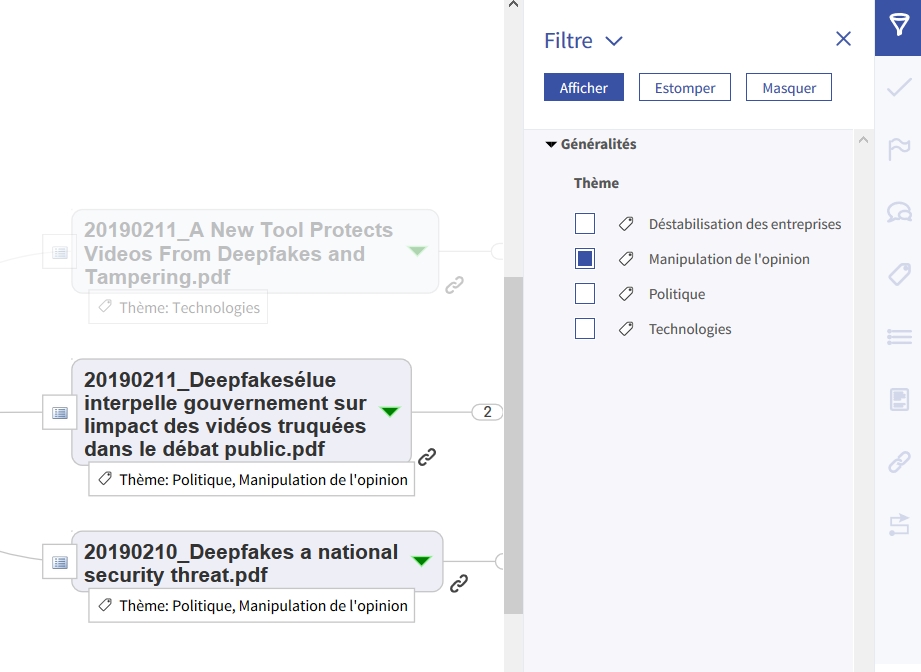Open the relationships arrows icon in sidebar
The height and width of the screenshot is (672, 921).
(x=899, y=525)
